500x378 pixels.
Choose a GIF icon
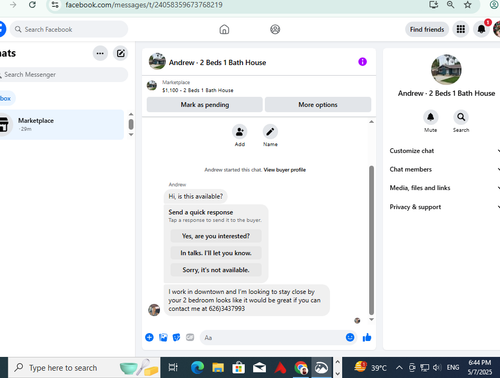point(190,337)
